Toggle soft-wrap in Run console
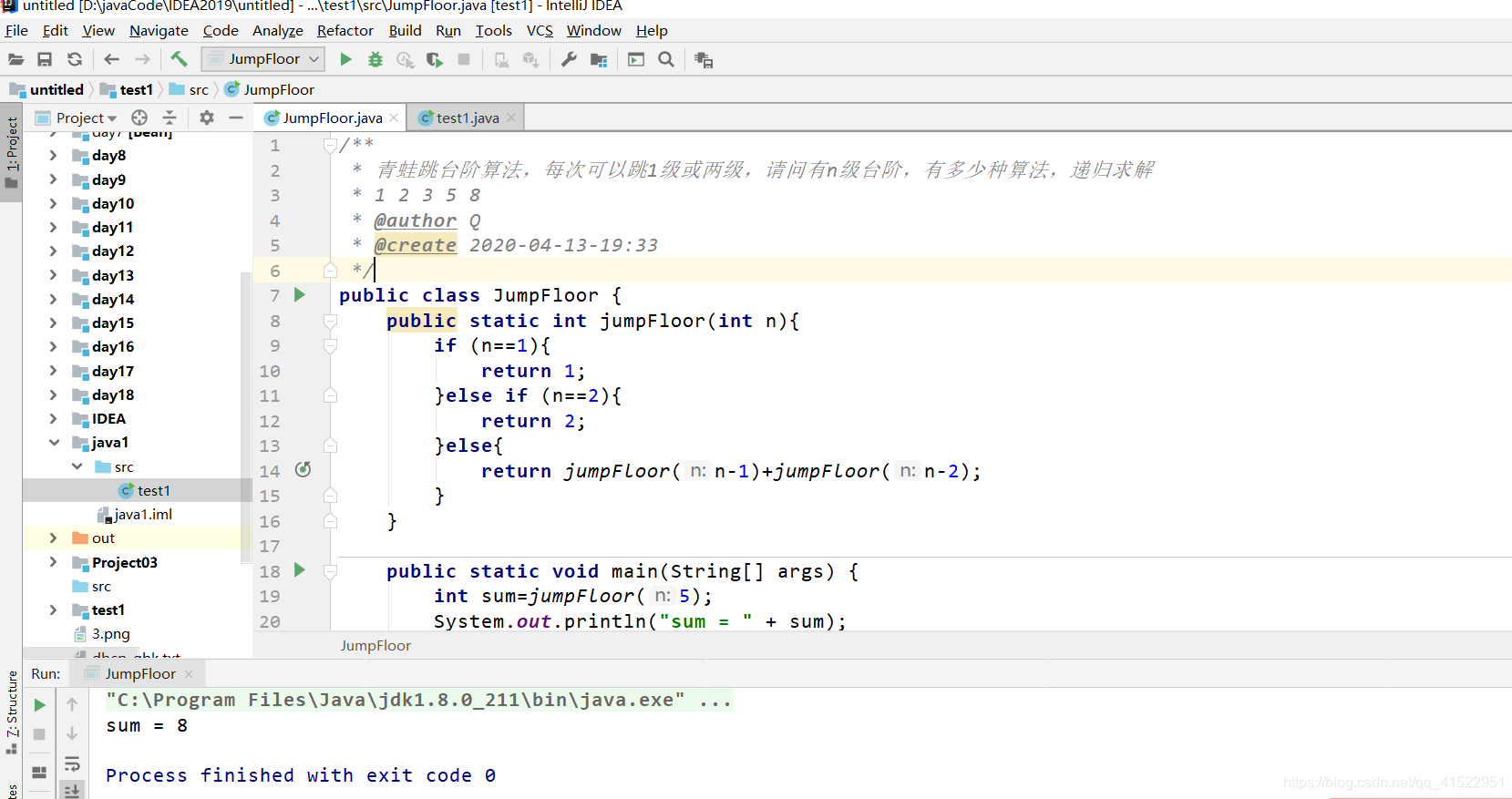 click(72, 763)
